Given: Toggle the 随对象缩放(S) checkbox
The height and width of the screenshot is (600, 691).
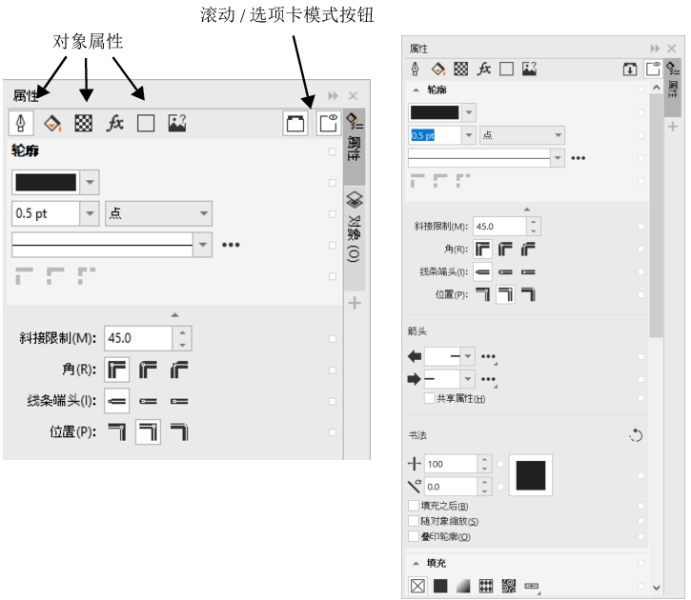Looking at the screenshot, I should (x=414, y=521).
